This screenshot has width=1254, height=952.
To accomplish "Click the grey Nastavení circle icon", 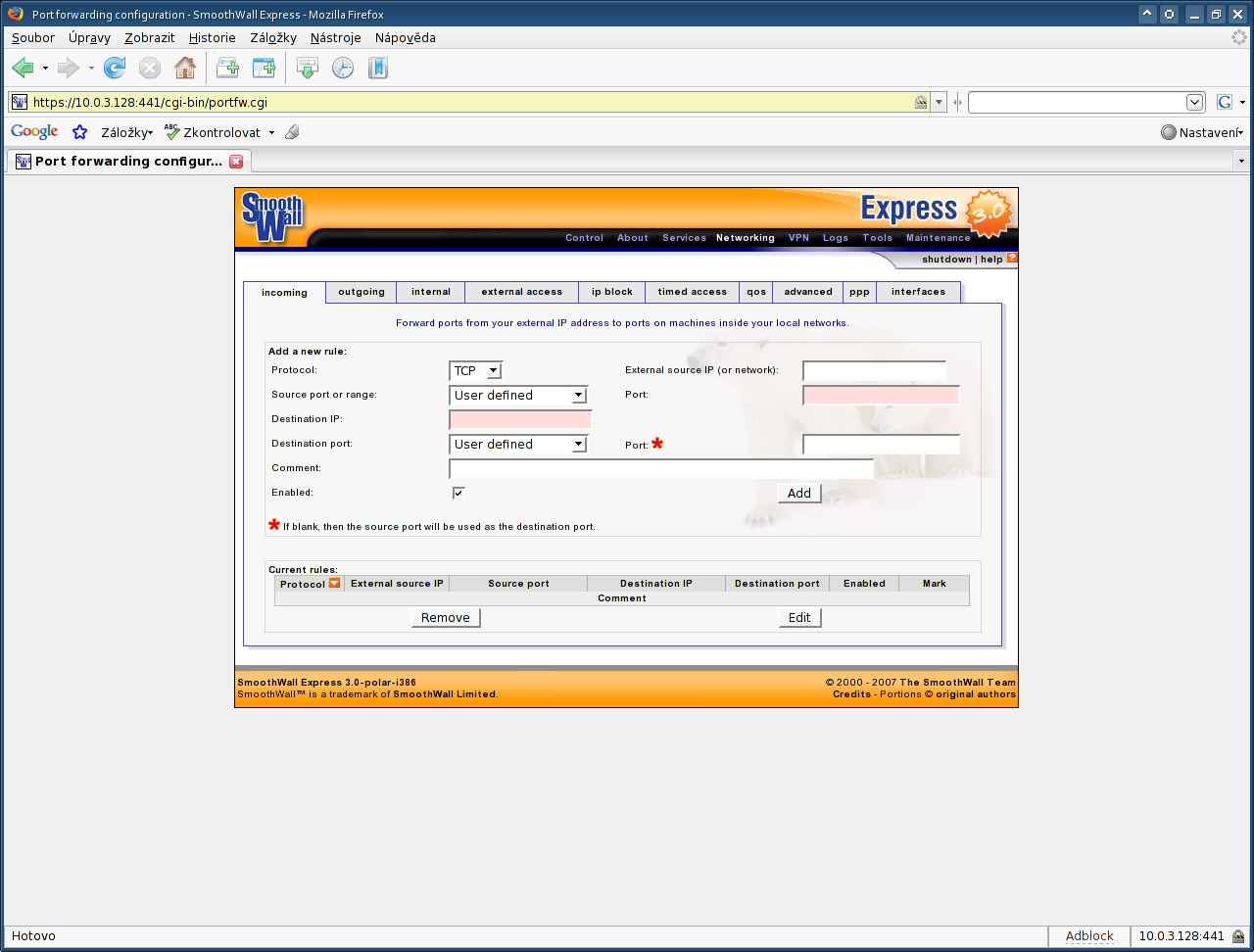I will coord(1168,132).
